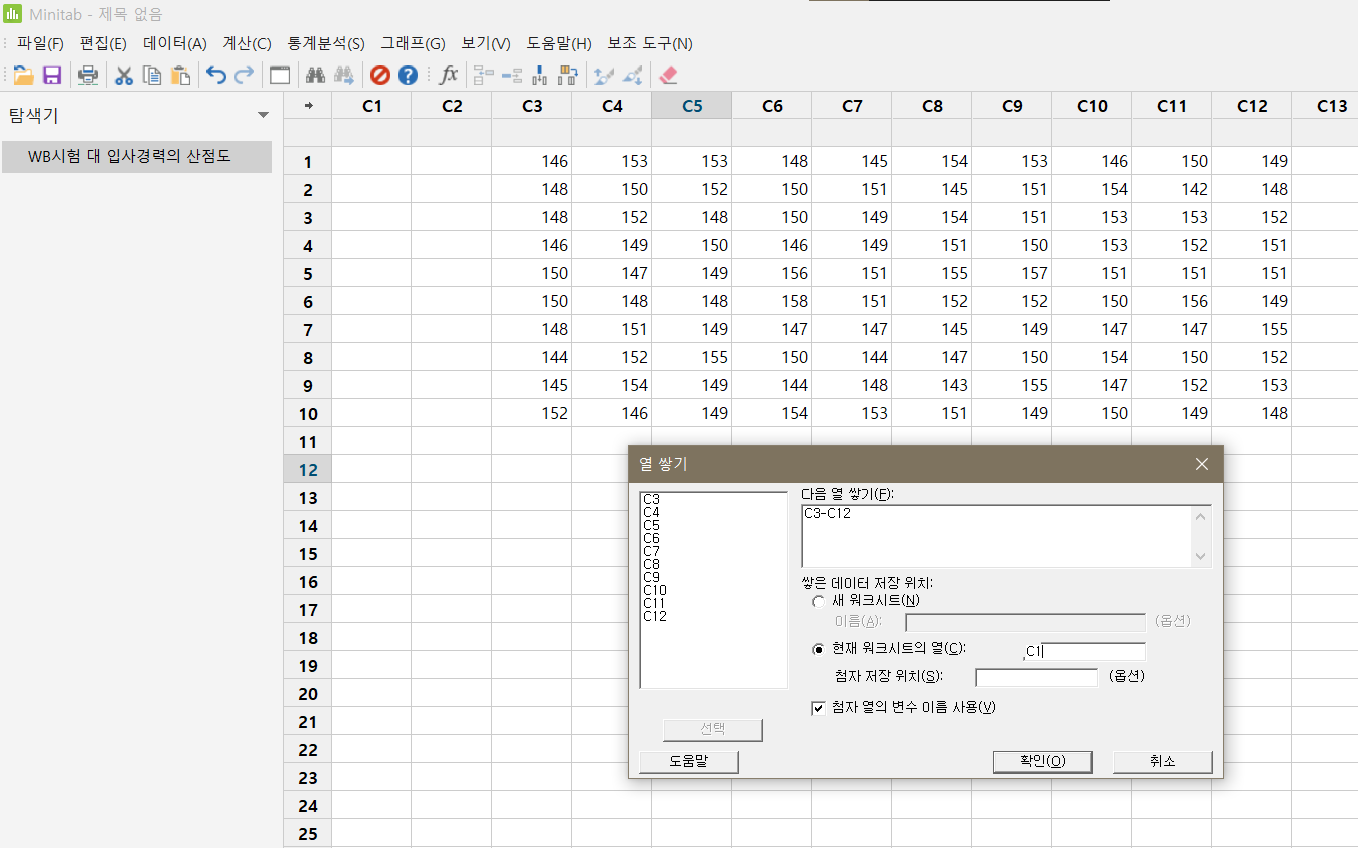Image resolution: width=1358 pixels, height=848 pixels.
Task: Click the 확인(O) button
Action: [1042, 761]
